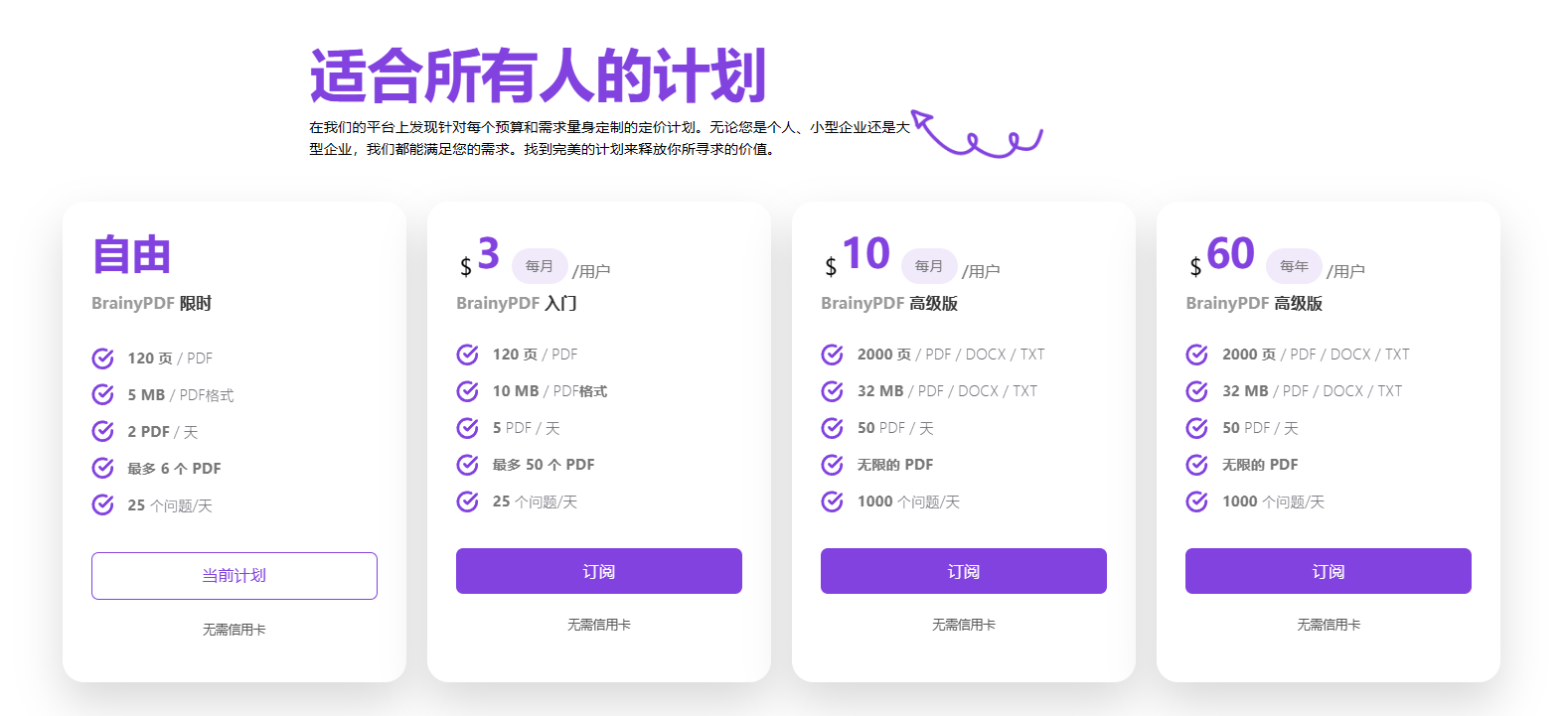Click check icon beside "1000 个问题/天" in $60 card

click(1197, 501)
